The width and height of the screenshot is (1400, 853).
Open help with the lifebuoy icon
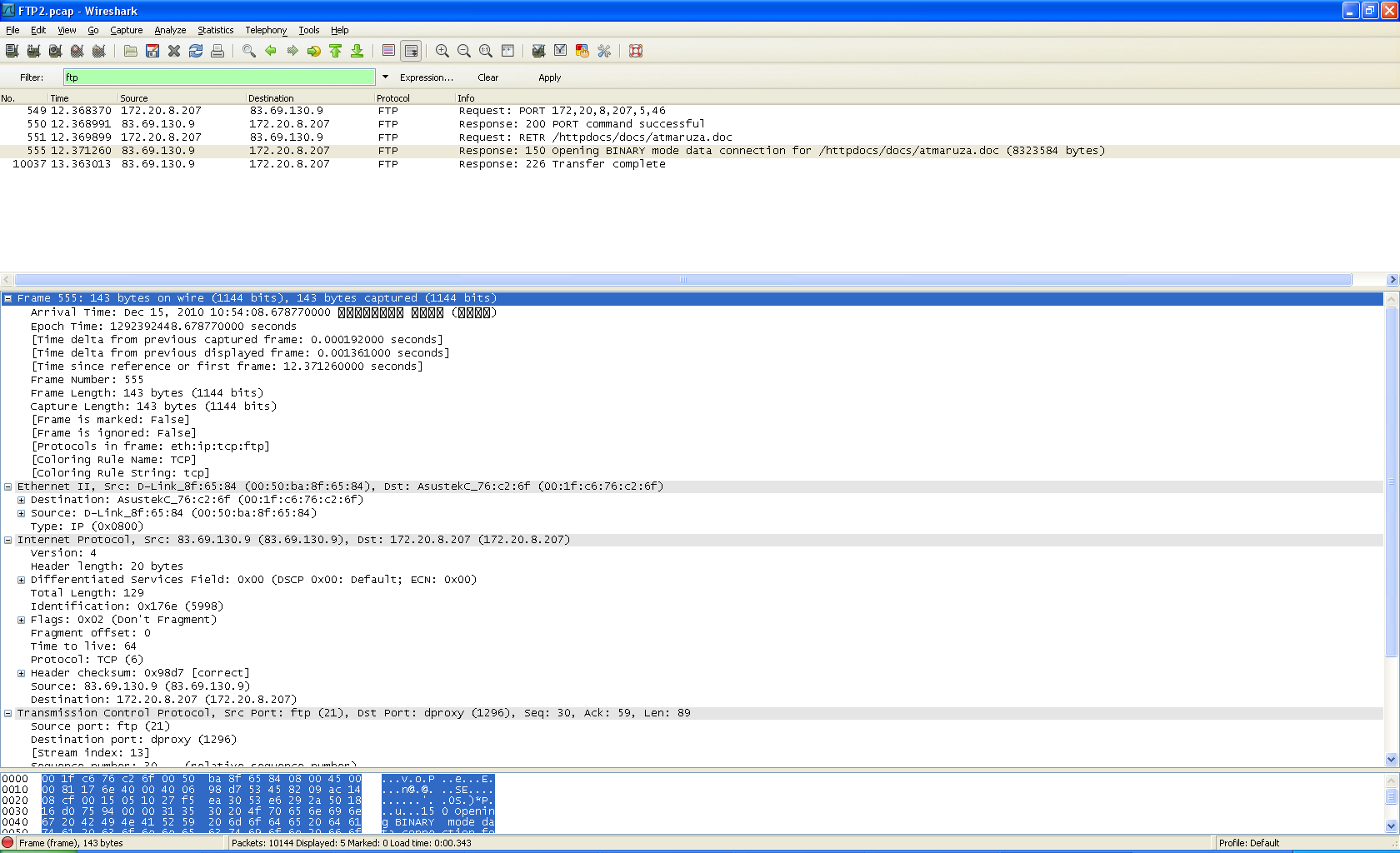[x=636, y=51]
